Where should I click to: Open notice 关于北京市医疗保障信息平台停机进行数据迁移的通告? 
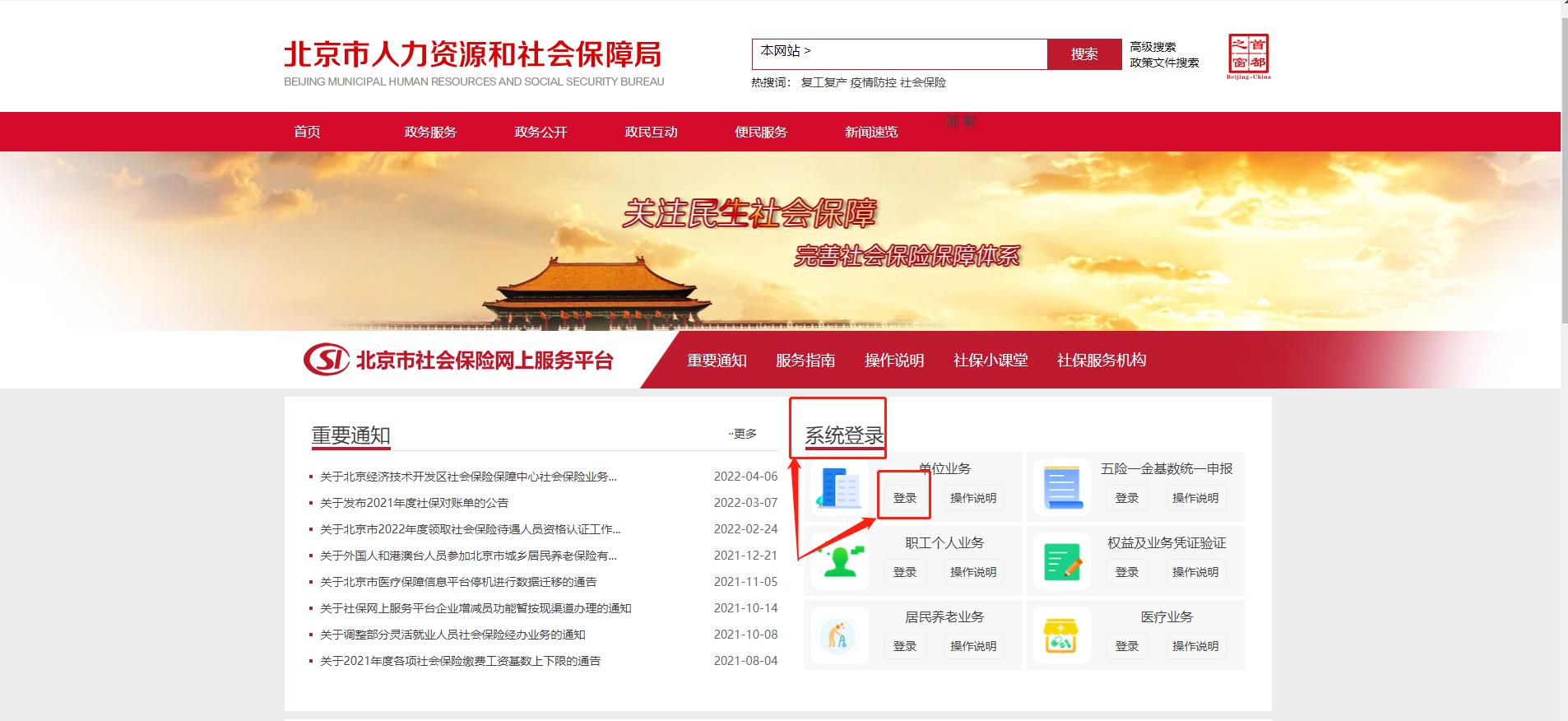(x=458, y=582)
